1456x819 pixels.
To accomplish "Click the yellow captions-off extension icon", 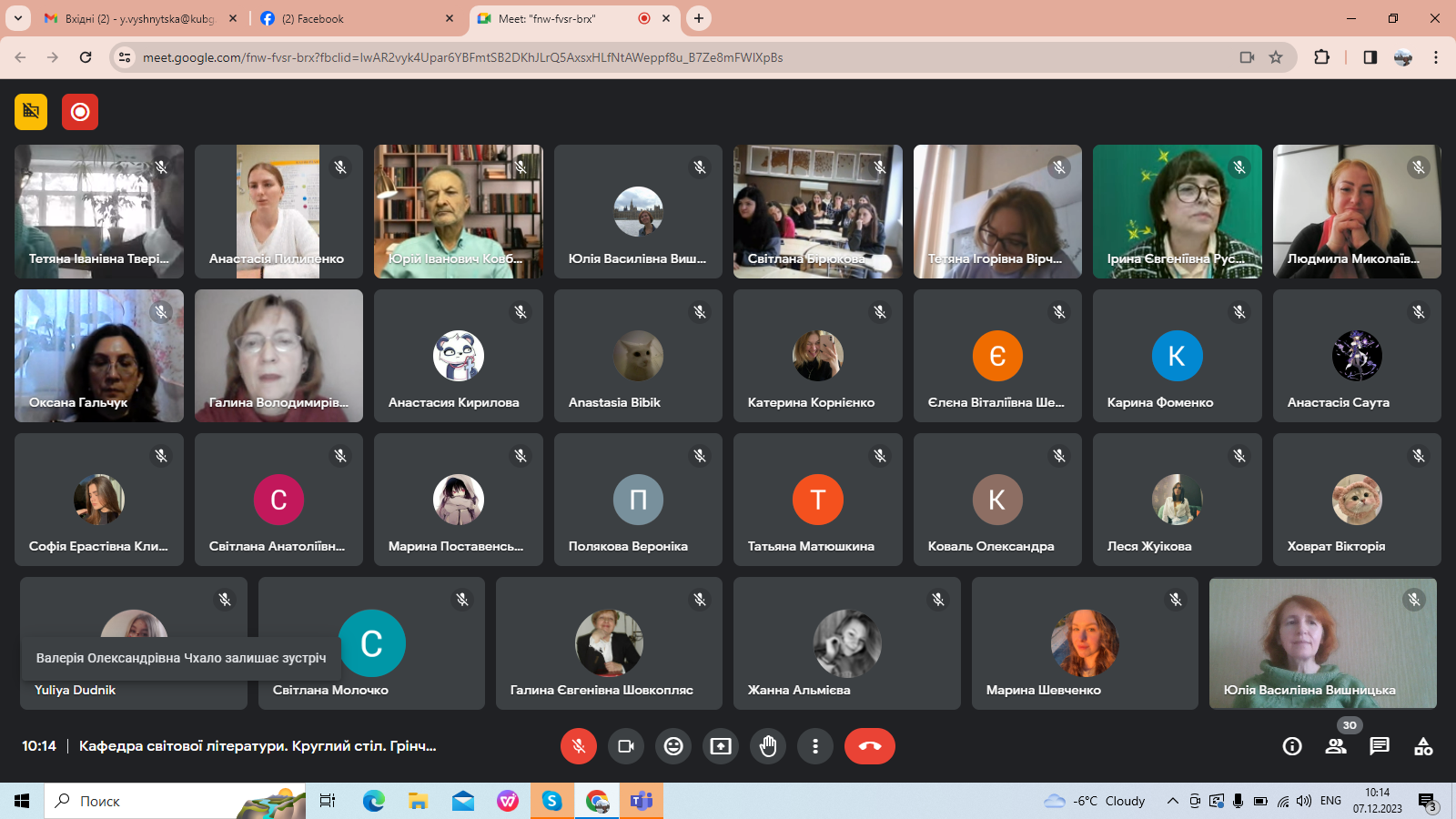I will click(31, 112).
